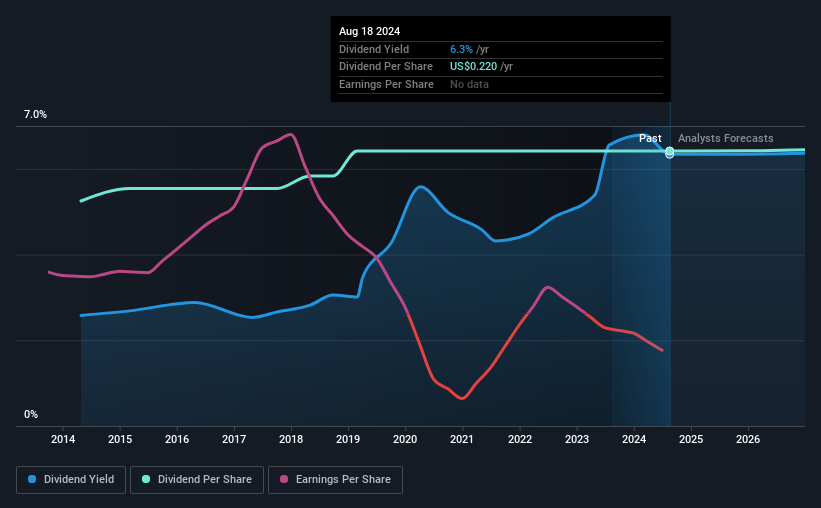Toggle the Dividend Yield legend button
This screenshot has width=821, height=508.
pos(71,480)
